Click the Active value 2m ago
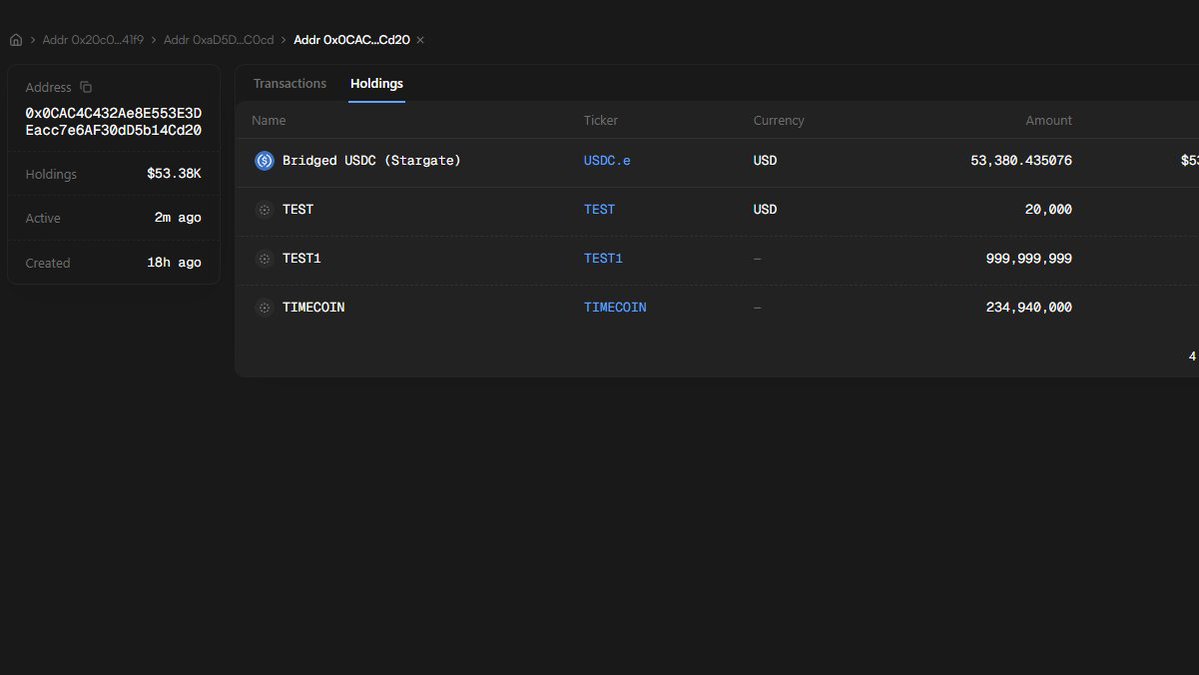1199x675 pixels. [177, 218]
